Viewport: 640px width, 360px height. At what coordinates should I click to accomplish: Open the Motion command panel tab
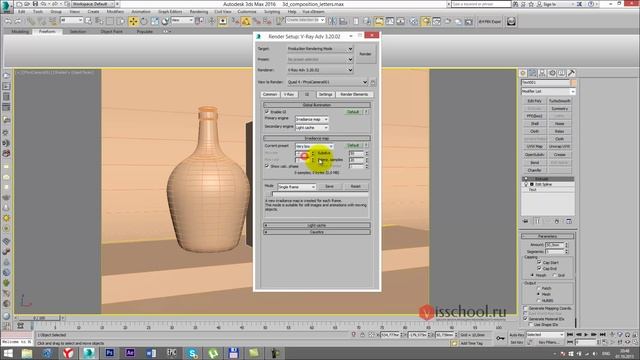[x=552, y=73]
